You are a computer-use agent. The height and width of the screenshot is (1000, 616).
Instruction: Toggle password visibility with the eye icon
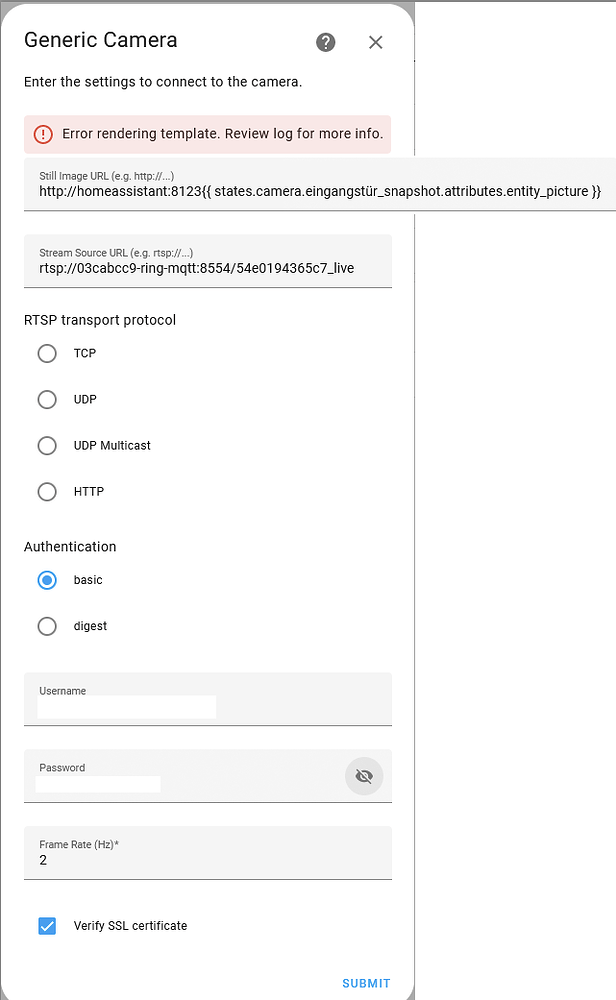tap(364, 776)
